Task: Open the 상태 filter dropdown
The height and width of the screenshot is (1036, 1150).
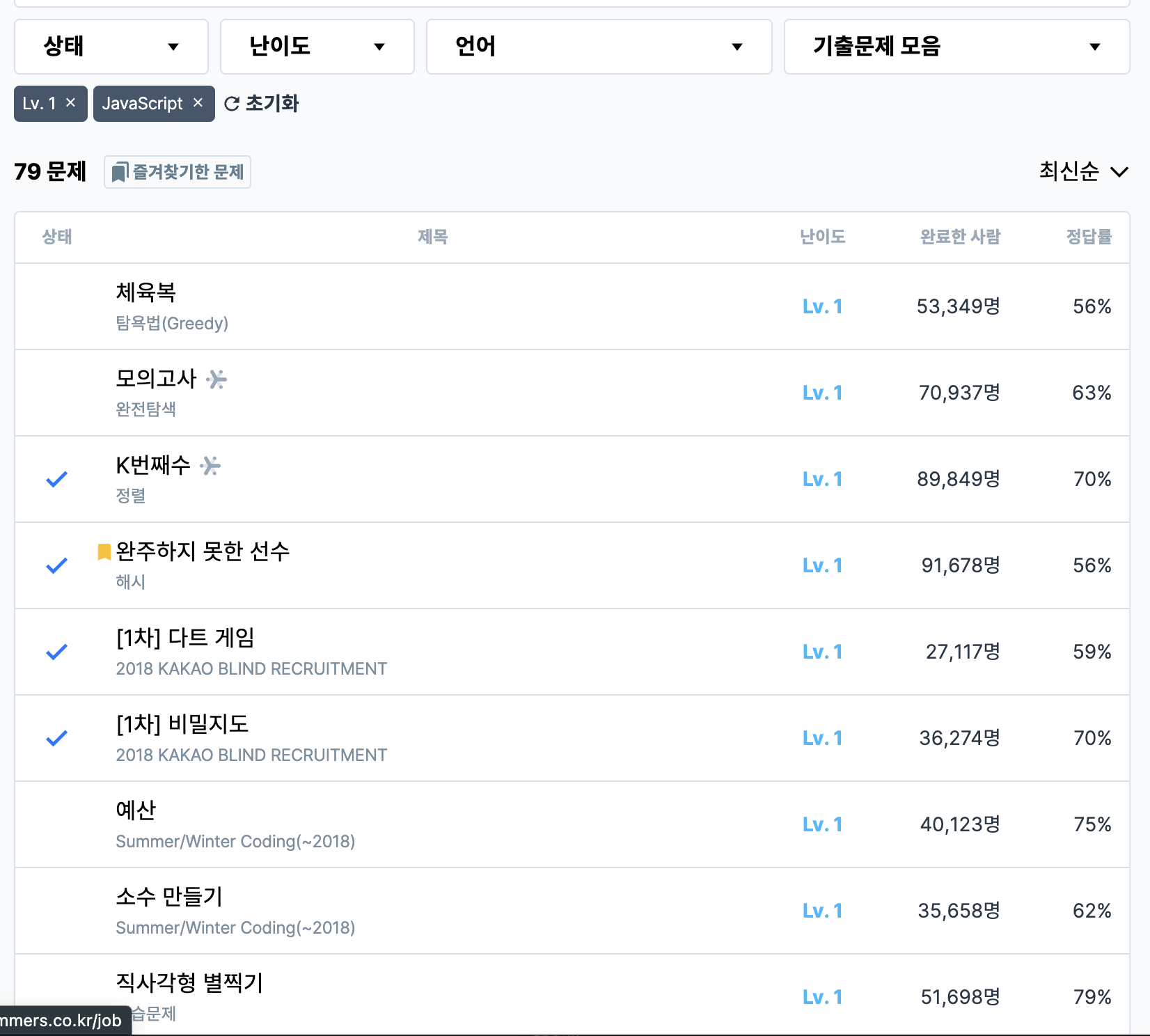Action: click(x=111, y=47)
